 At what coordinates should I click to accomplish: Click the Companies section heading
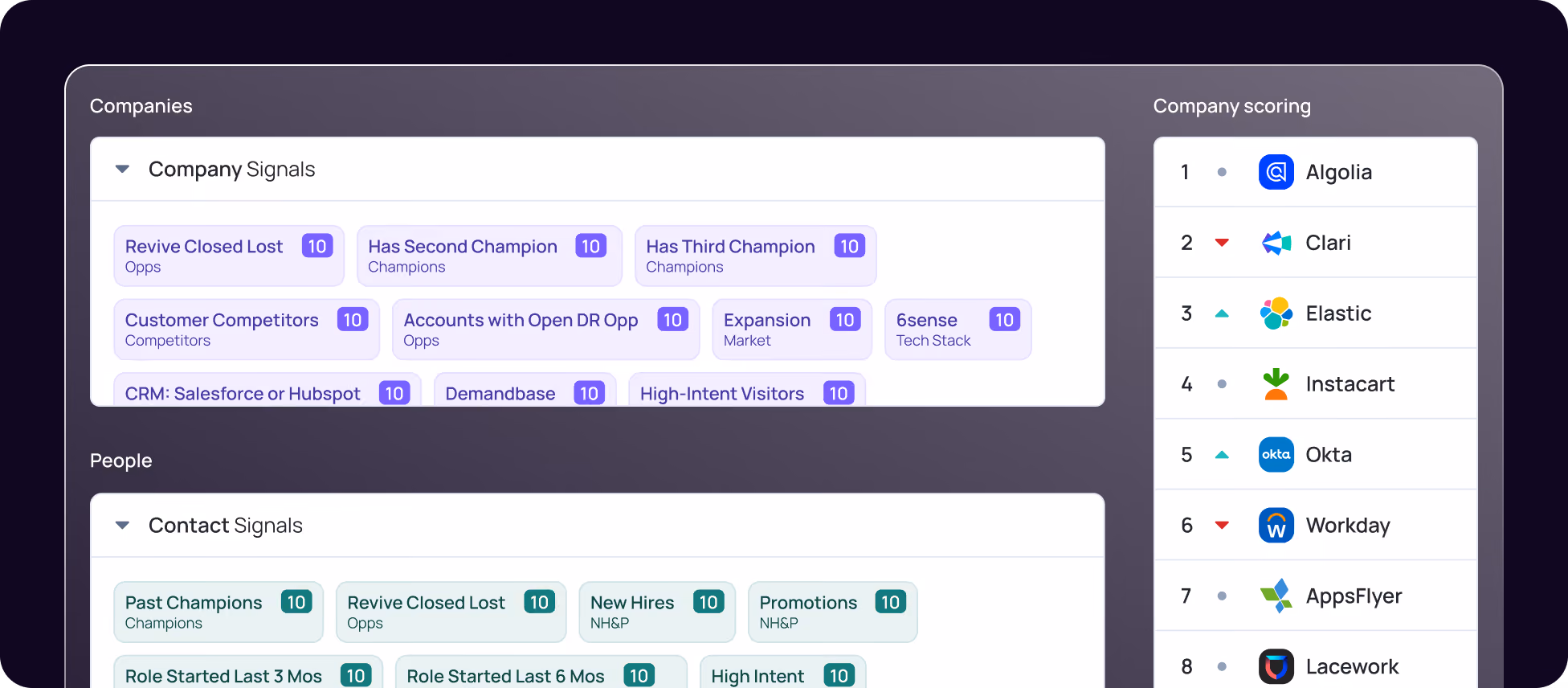(141, 106)
